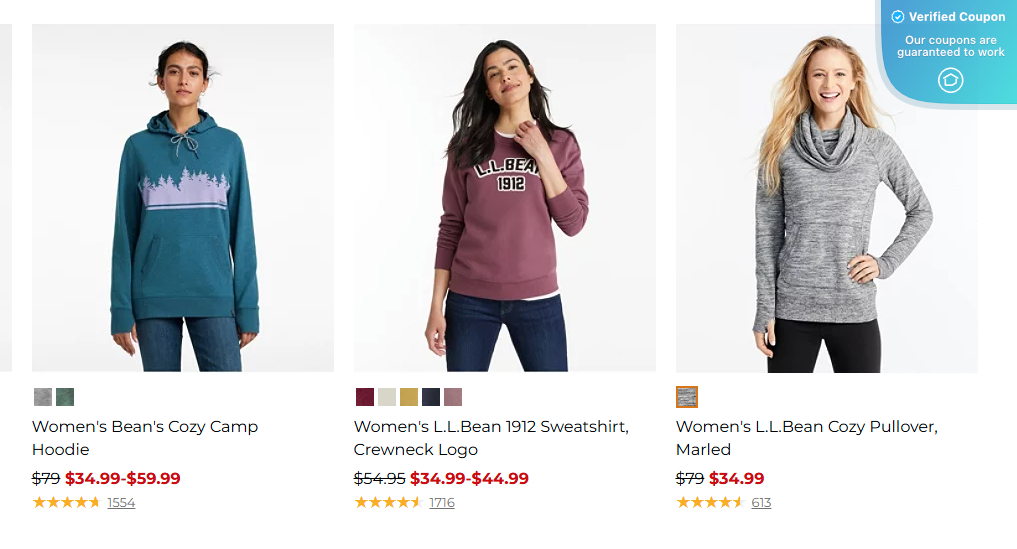The height and width of the screenshot is (549, 1017).
Task: View the 613 reviews for Cozy Pullover
Action: (x=761, y=503)
